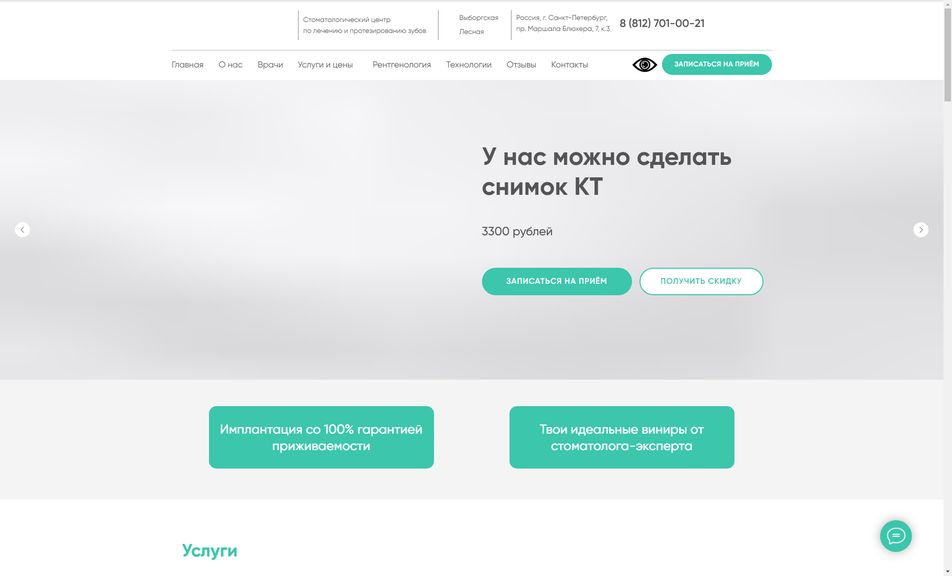
Task: Open Услуги и цены menu
Action: click(325, 64)
